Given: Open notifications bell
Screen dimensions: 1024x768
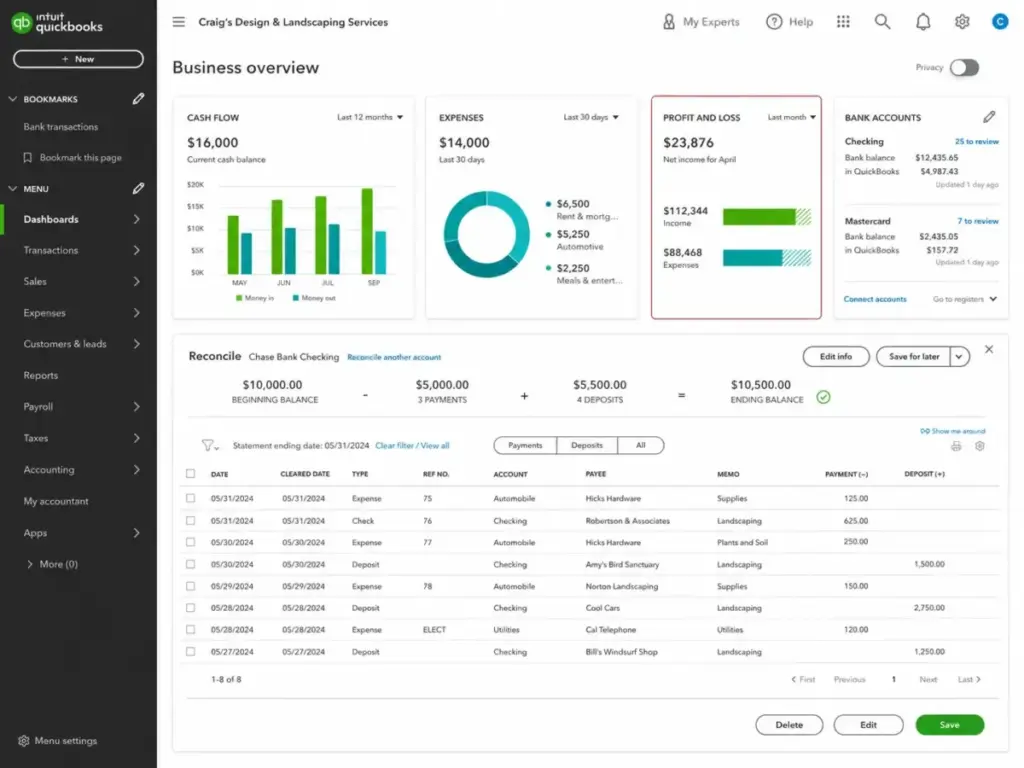Looking at the screenshot, I should [923, 22].
